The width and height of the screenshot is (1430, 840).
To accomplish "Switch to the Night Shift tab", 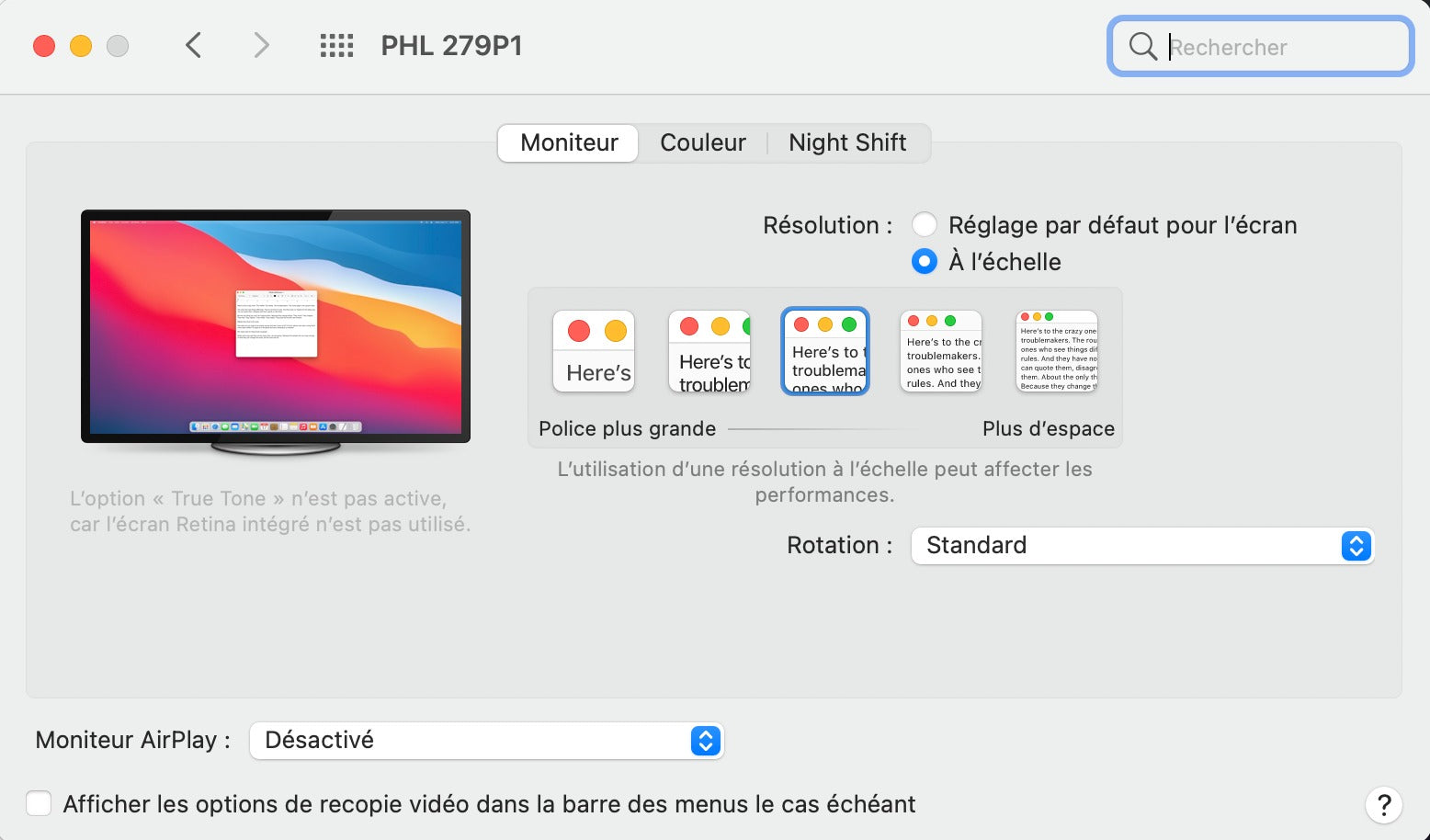I will (x=847, y=143).
